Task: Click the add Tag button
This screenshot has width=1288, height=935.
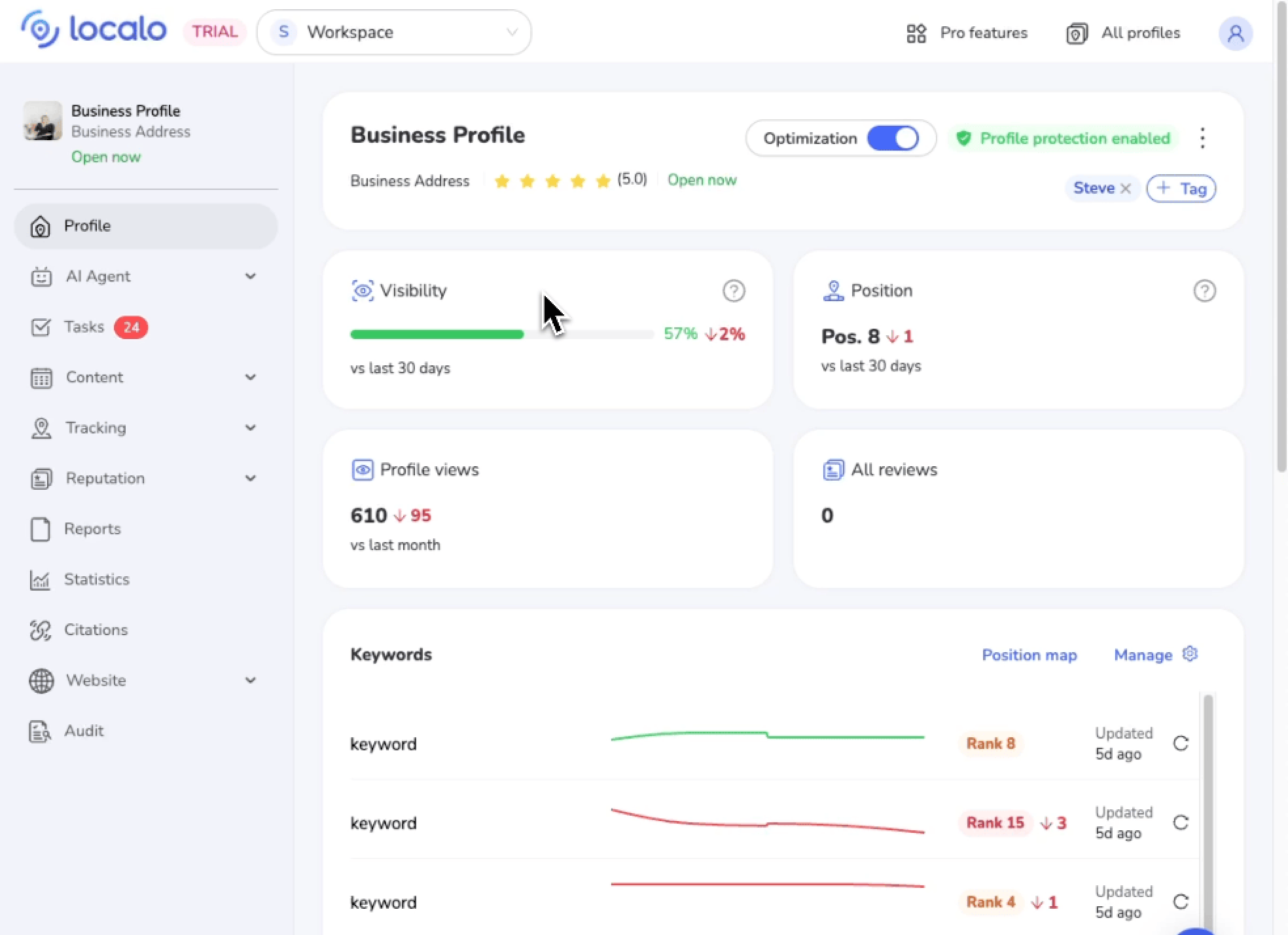Action: 1181,189
